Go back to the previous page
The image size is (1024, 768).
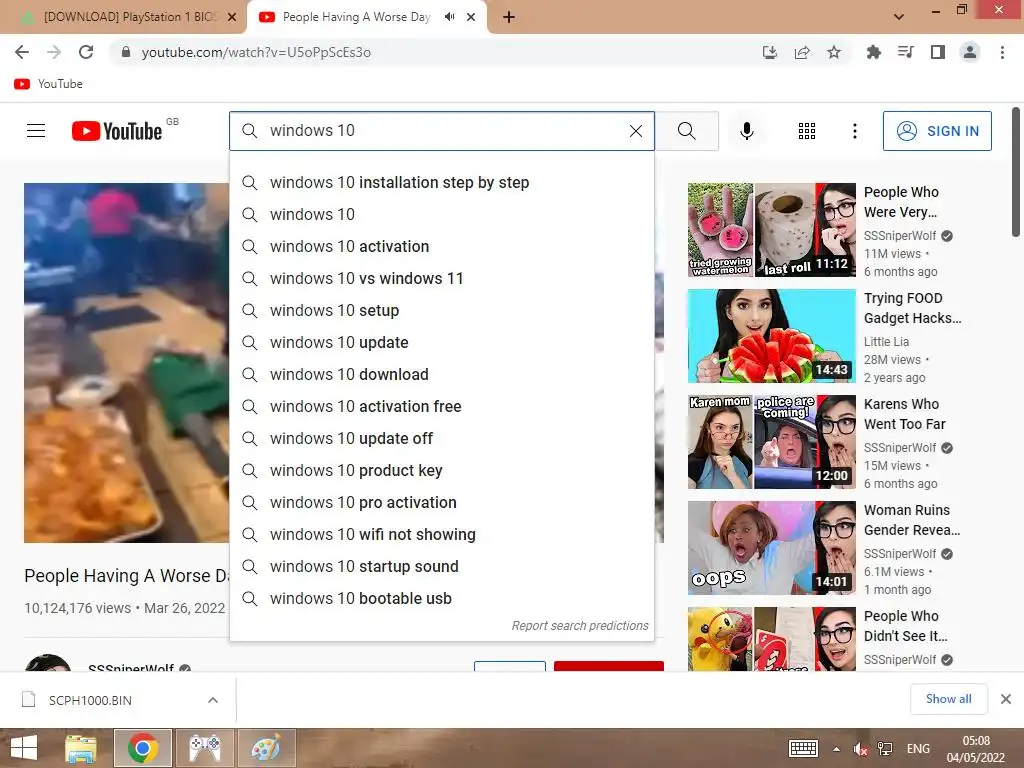[22, 52]
